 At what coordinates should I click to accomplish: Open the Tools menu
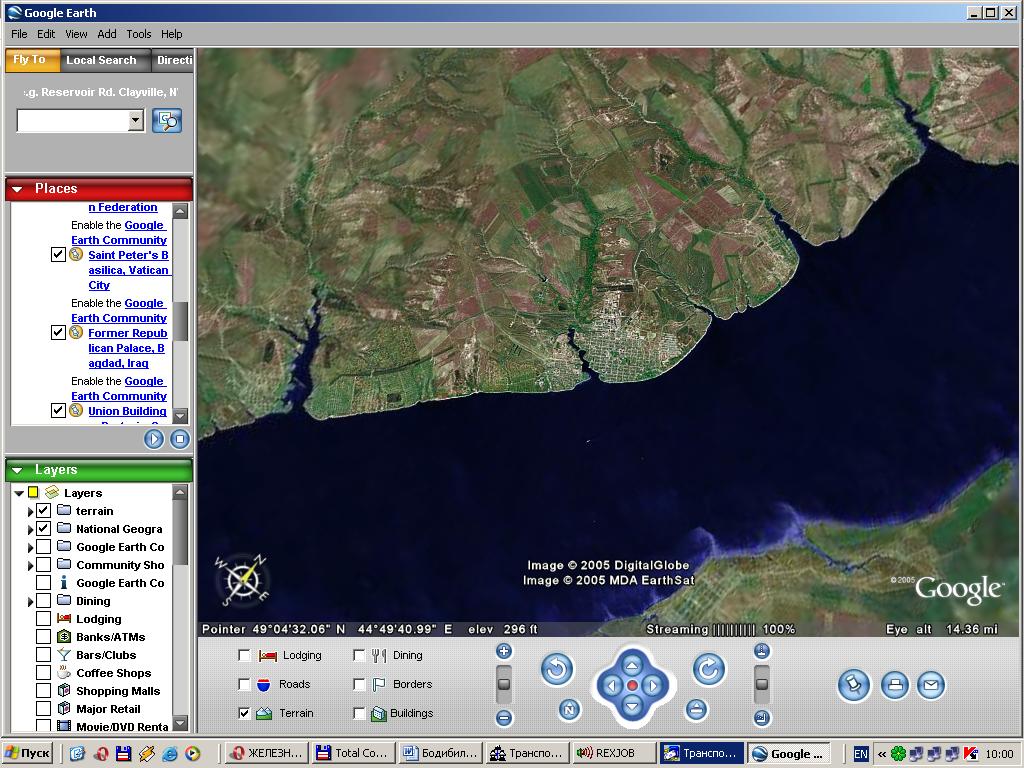(139, 34)
